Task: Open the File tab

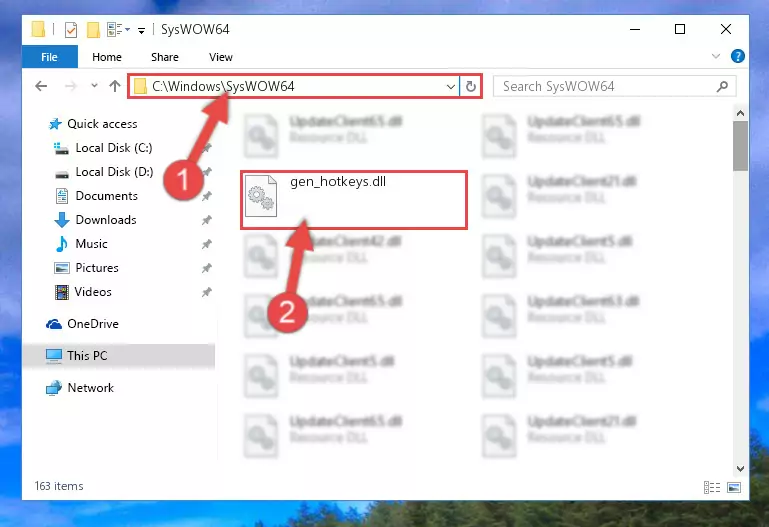Action: [x=50, y=57]
